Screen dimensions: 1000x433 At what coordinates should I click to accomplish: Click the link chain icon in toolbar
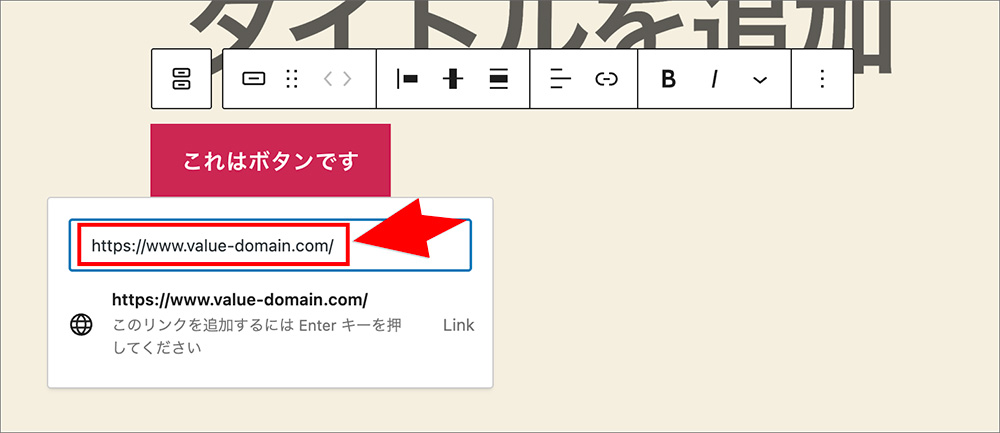[607, 79]
